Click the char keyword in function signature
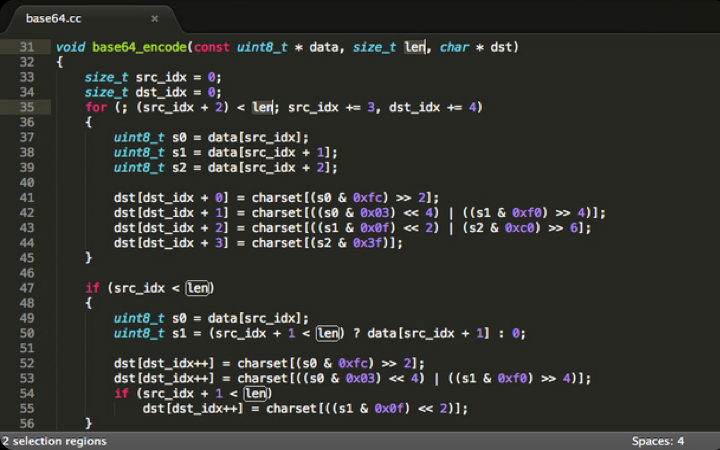Screen dimensions: 720x450 pyautogui.click(x=454, y=47)
